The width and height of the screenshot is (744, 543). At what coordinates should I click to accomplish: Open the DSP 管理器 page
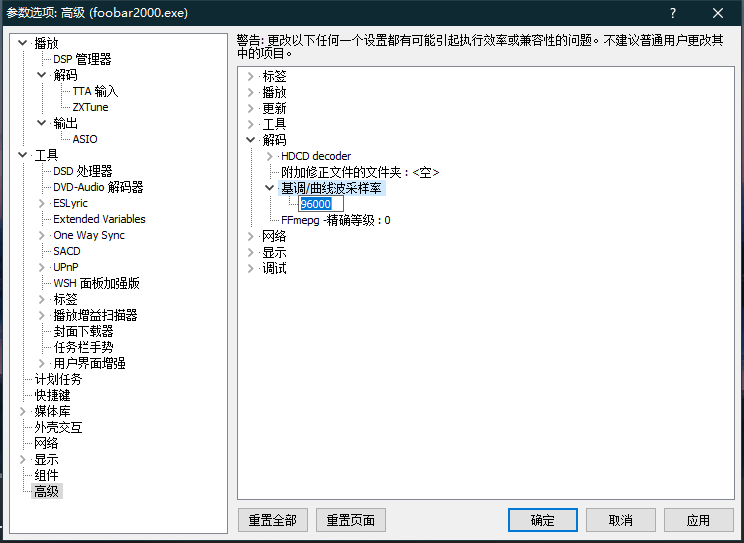click(82, 59)
